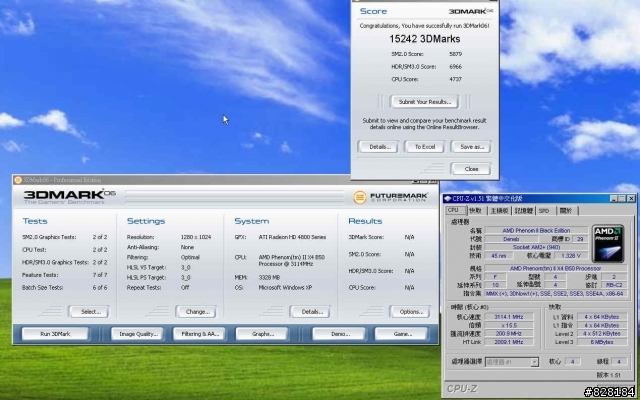Click the 3DMark06 logo in main window header
640x400 pixels.
click(x=65, y=196)
